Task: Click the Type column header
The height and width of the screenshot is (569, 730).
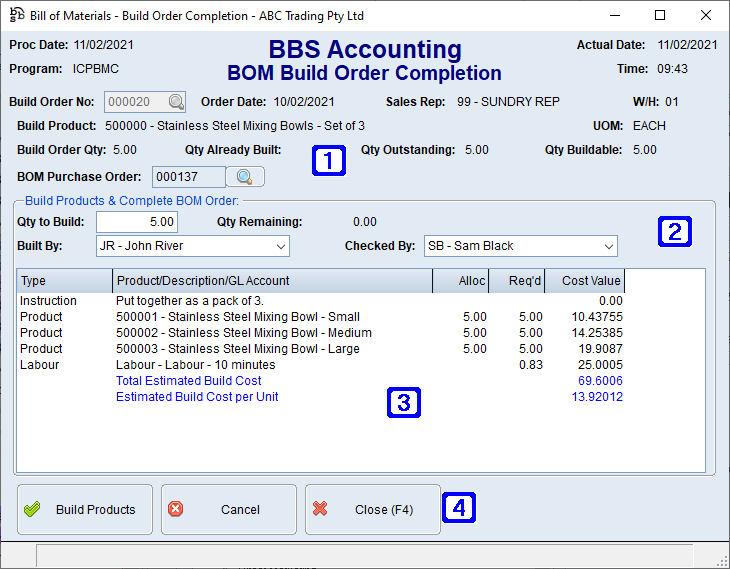Action: (x=64, y=281)
